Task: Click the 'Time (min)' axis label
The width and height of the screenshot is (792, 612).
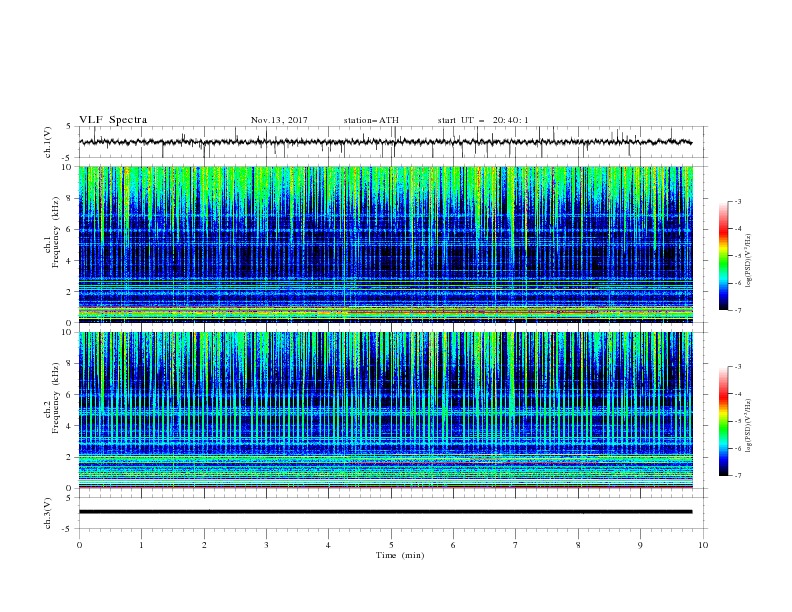Action: [400, 555]
